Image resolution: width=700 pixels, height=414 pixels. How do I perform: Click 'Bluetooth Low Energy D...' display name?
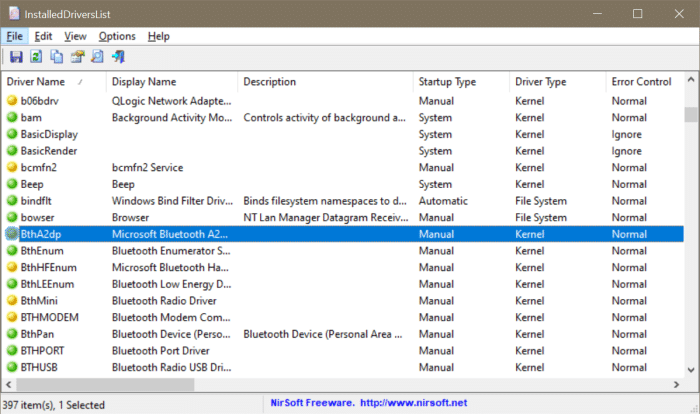coord(171,284)
